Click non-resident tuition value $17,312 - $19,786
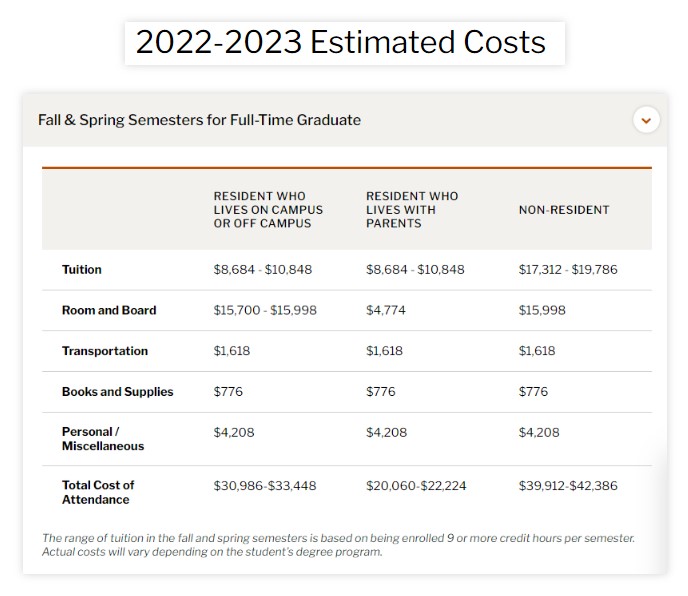The image size is (688, 596). (x=568, y=269)
